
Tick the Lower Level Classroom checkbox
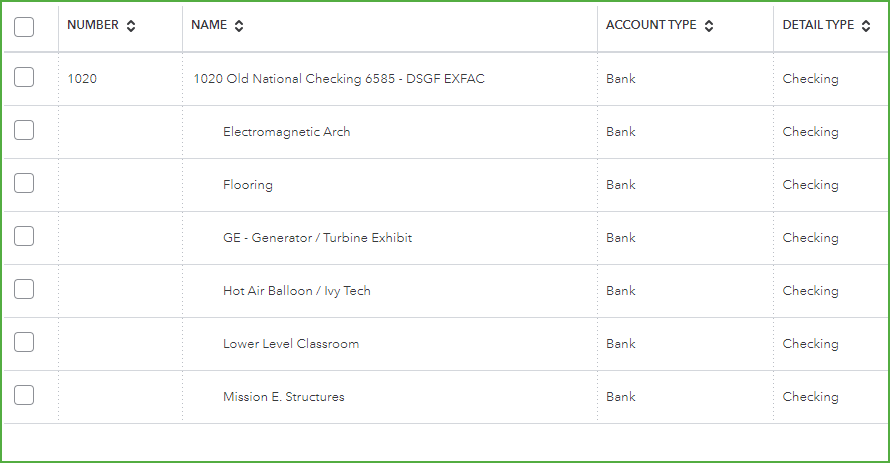pyautogui.click(x=24, y=343)
